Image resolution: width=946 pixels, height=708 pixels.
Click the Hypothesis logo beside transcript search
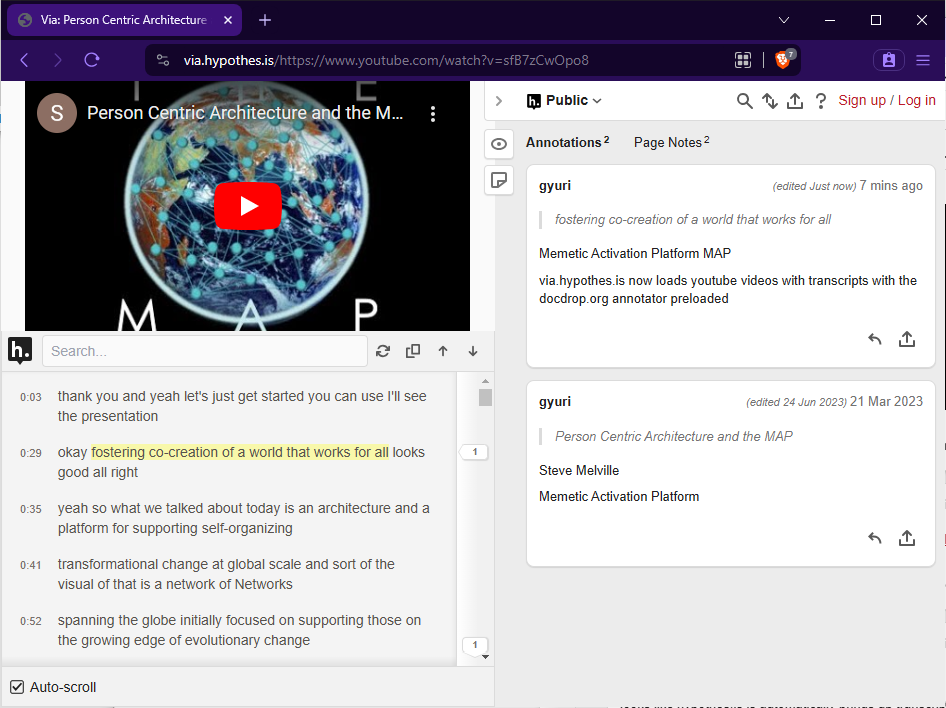click(x=20, y=350)
